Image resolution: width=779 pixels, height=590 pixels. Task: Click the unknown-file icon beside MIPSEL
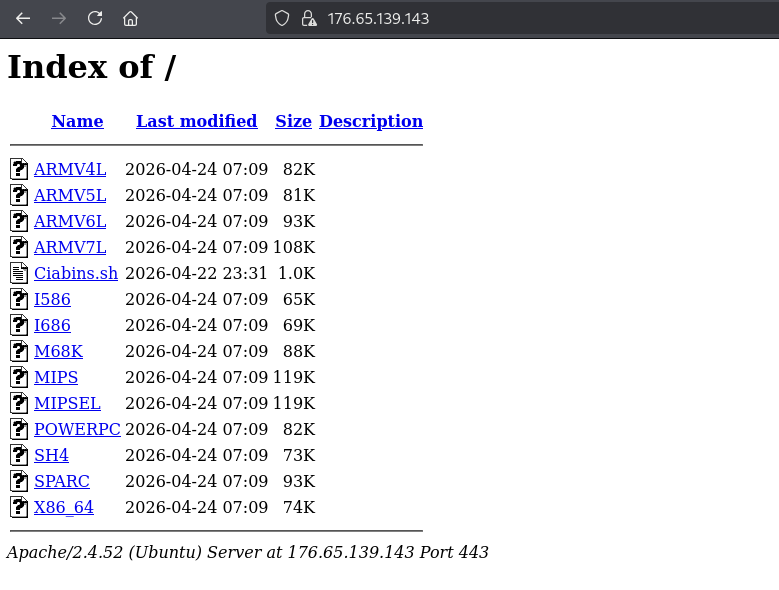(19, 403)
